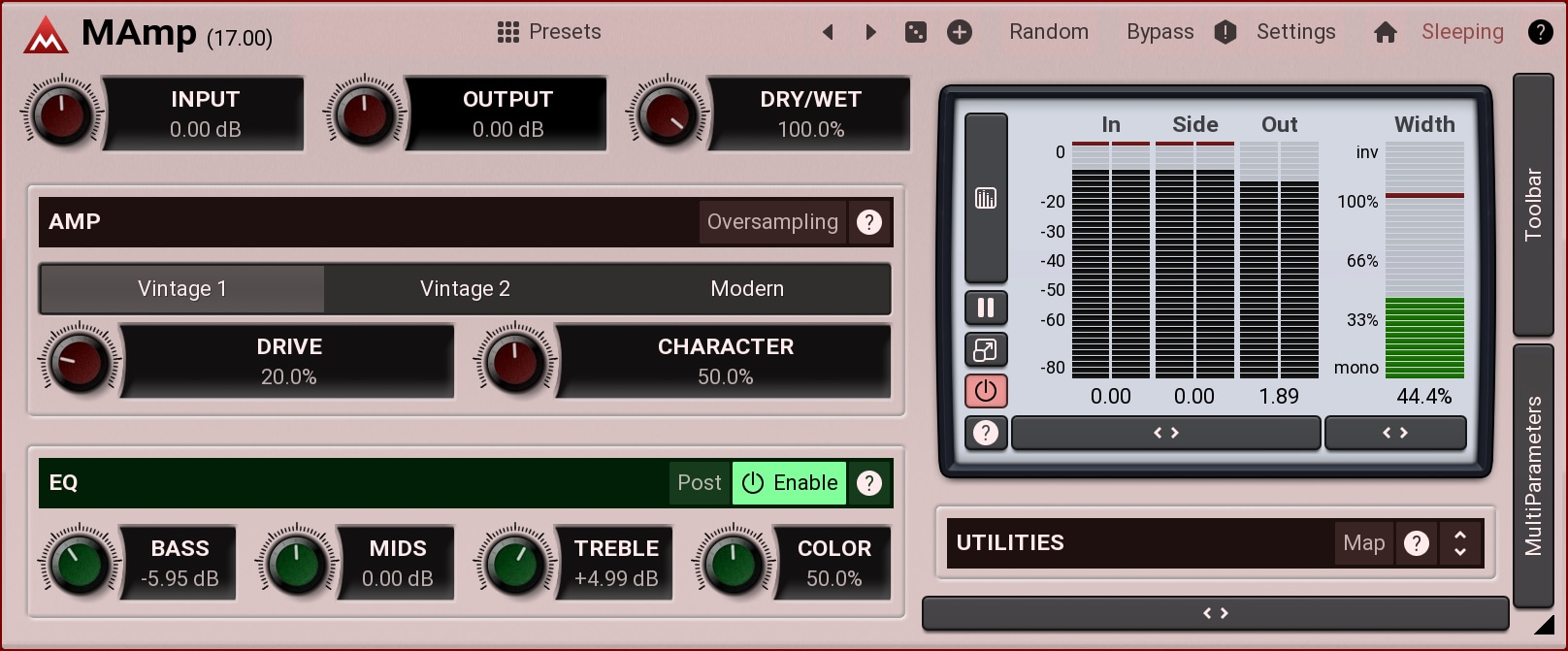Click the meter popout window icon
This screenshot has height=651, width=1568.
click(x=986, y=350)
